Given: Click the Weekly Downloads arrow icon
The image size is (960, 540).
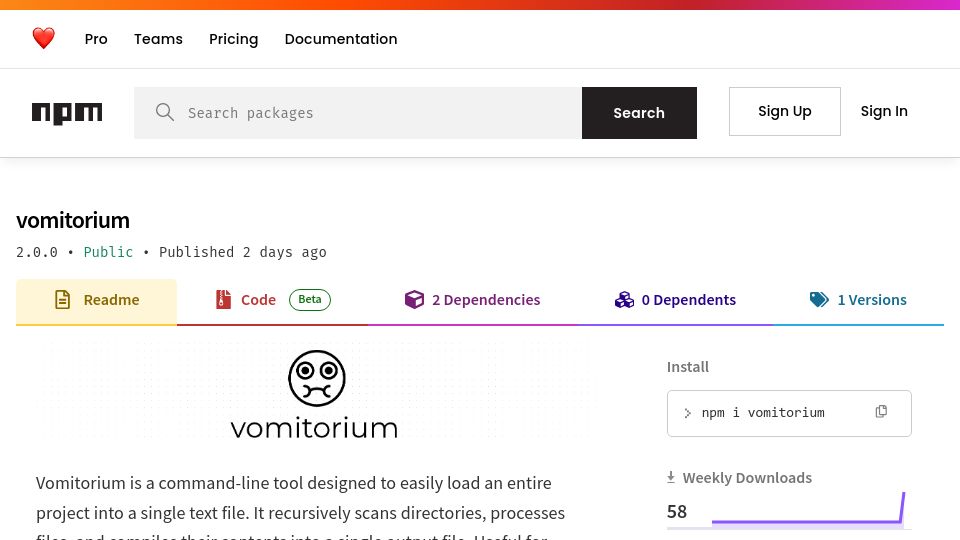Looking at the screenshot, I should 671,478.
